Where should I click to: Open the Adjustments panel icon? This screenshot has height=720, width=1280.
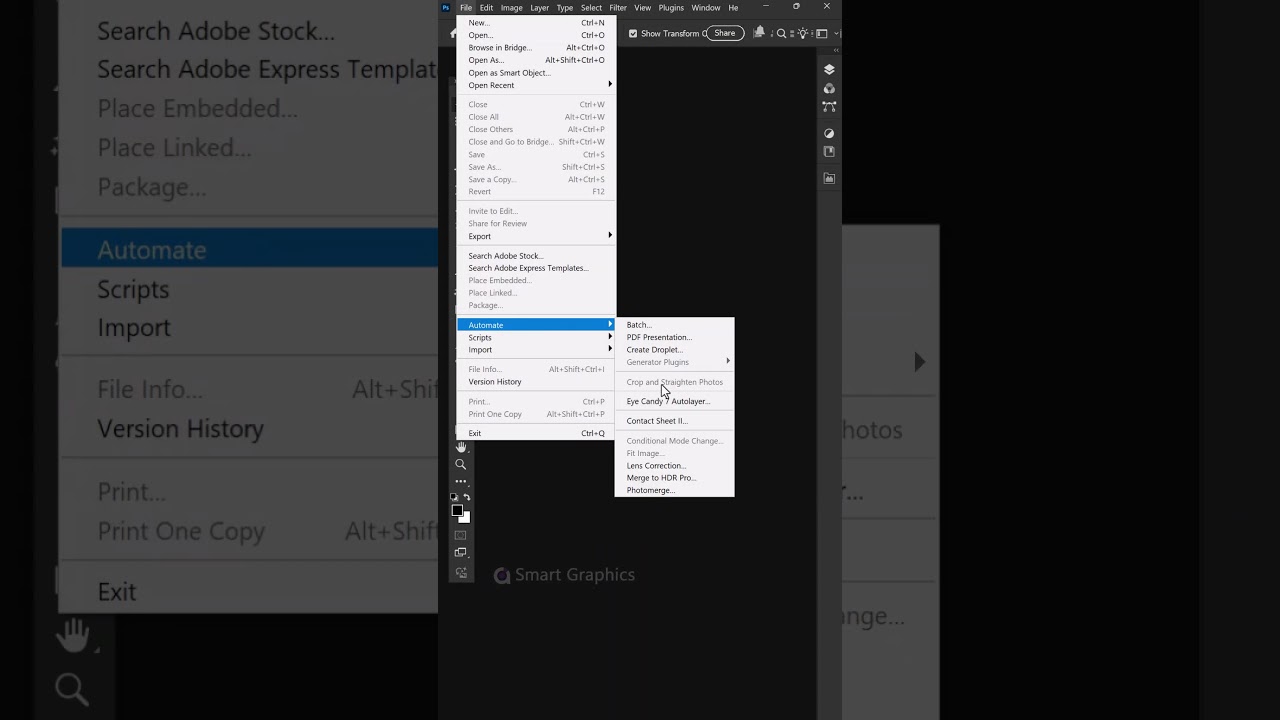829,133
